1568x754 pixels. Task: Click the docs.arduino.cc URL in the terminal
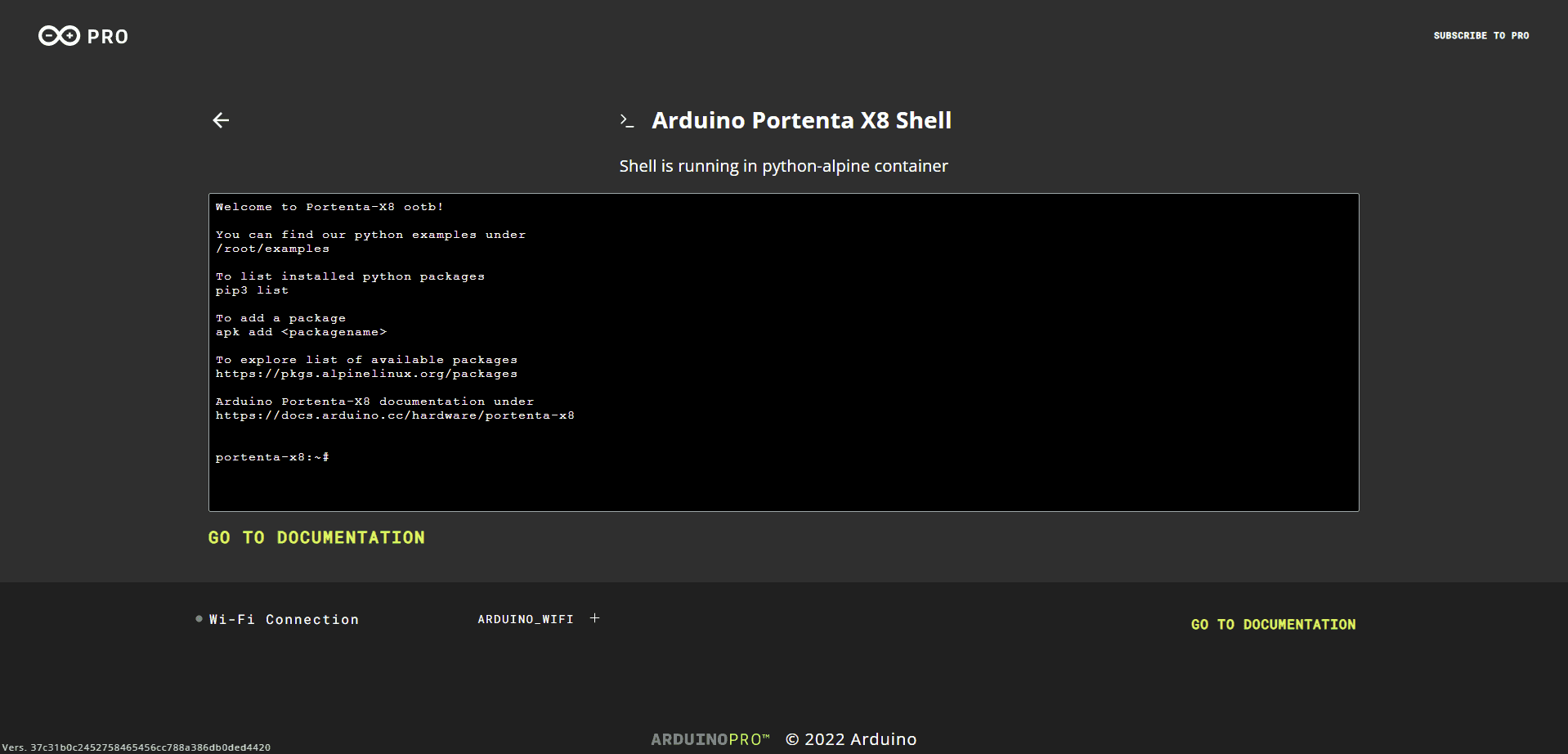click(395, 415)
